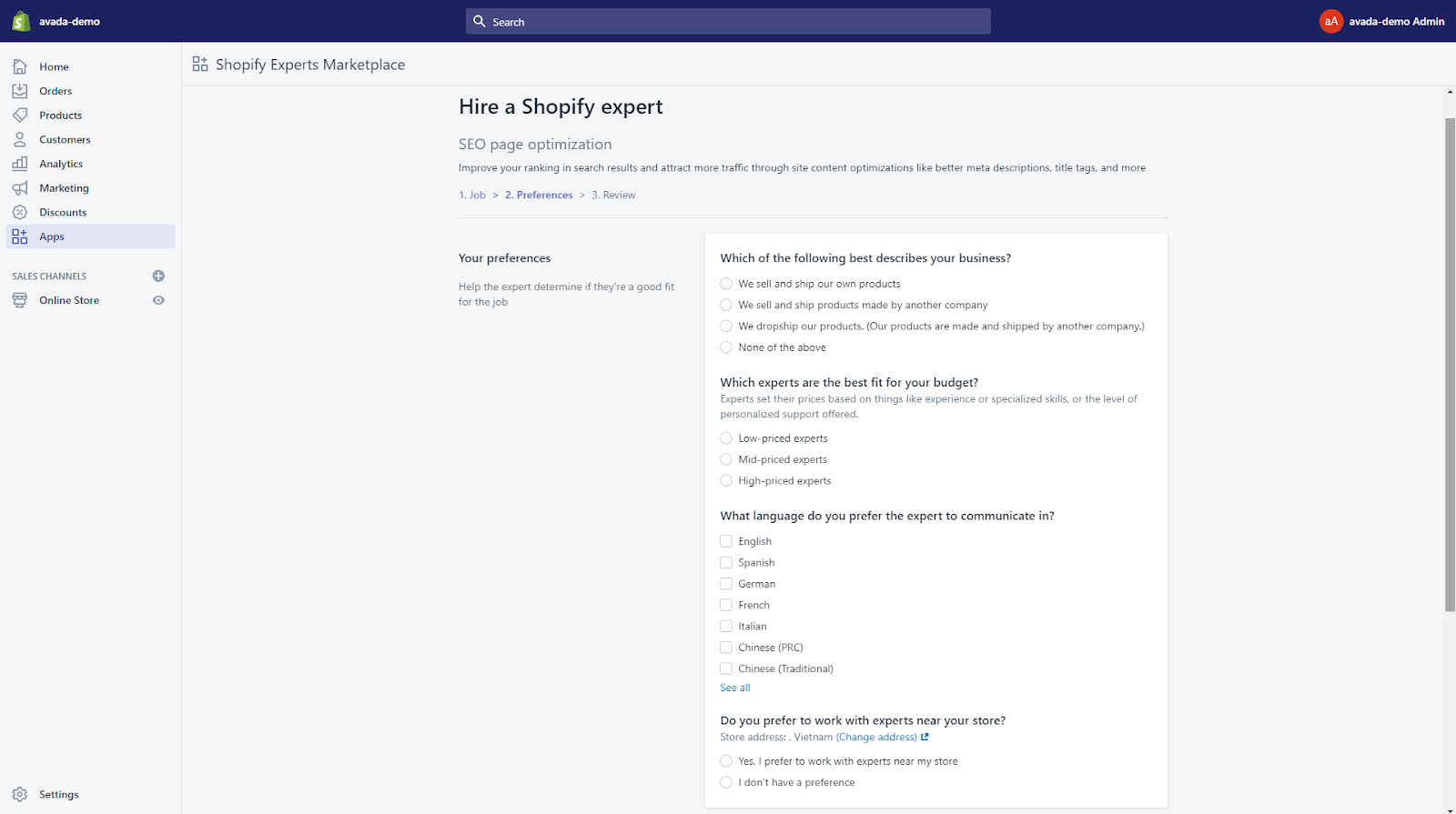The width and height of the screenshot is (1456, 814).
Task: Click the 2. Preferences breadcrumb step
Action: coord(539,195)
